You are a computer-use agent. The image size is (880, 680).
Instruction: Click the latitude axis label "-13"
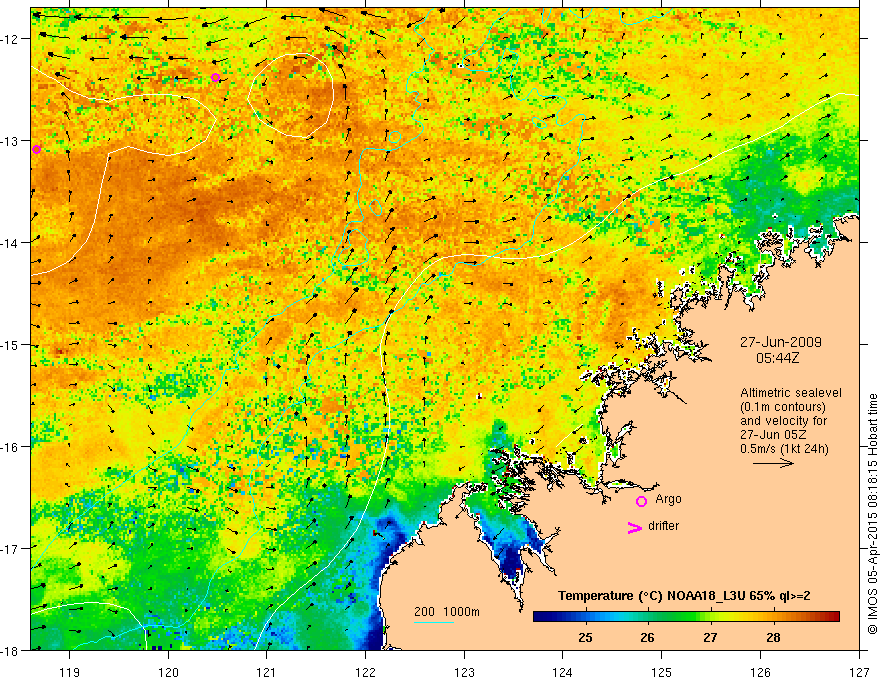point(11,140)
